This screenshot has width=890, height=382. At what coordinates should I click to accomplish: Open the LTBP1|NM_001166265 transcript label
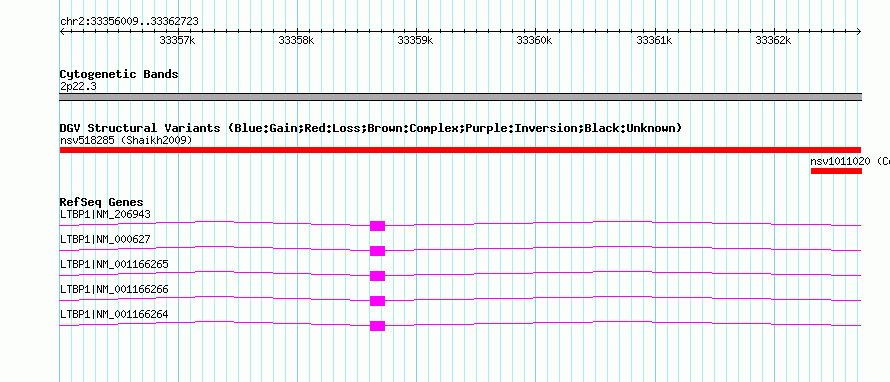tap(114, 265)
